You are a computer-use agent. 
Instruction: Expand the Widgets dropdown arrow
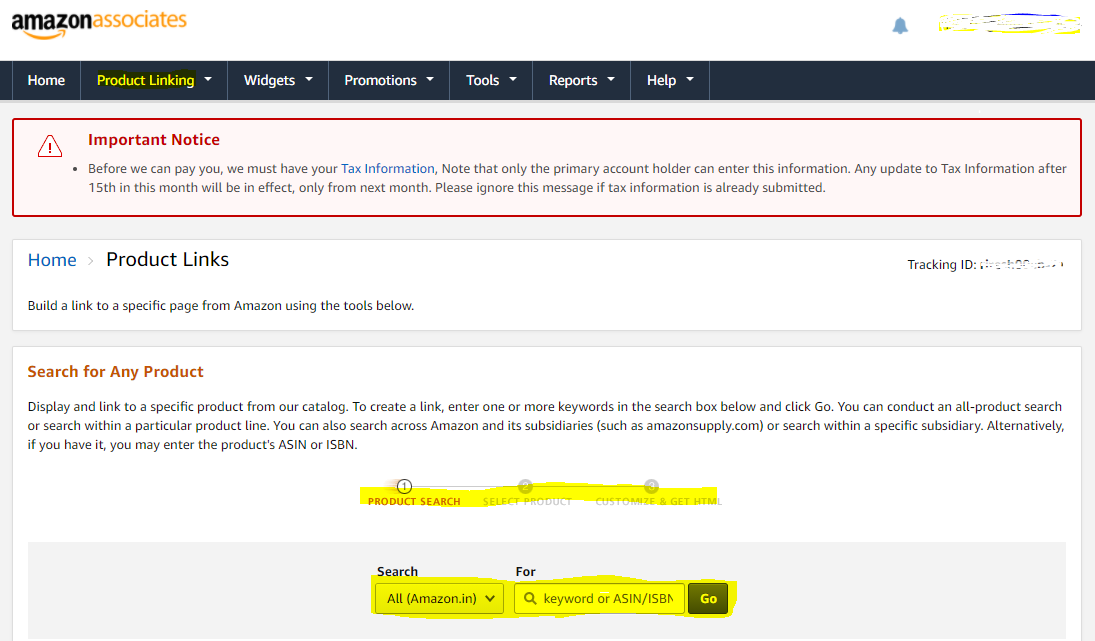(309, 80)
